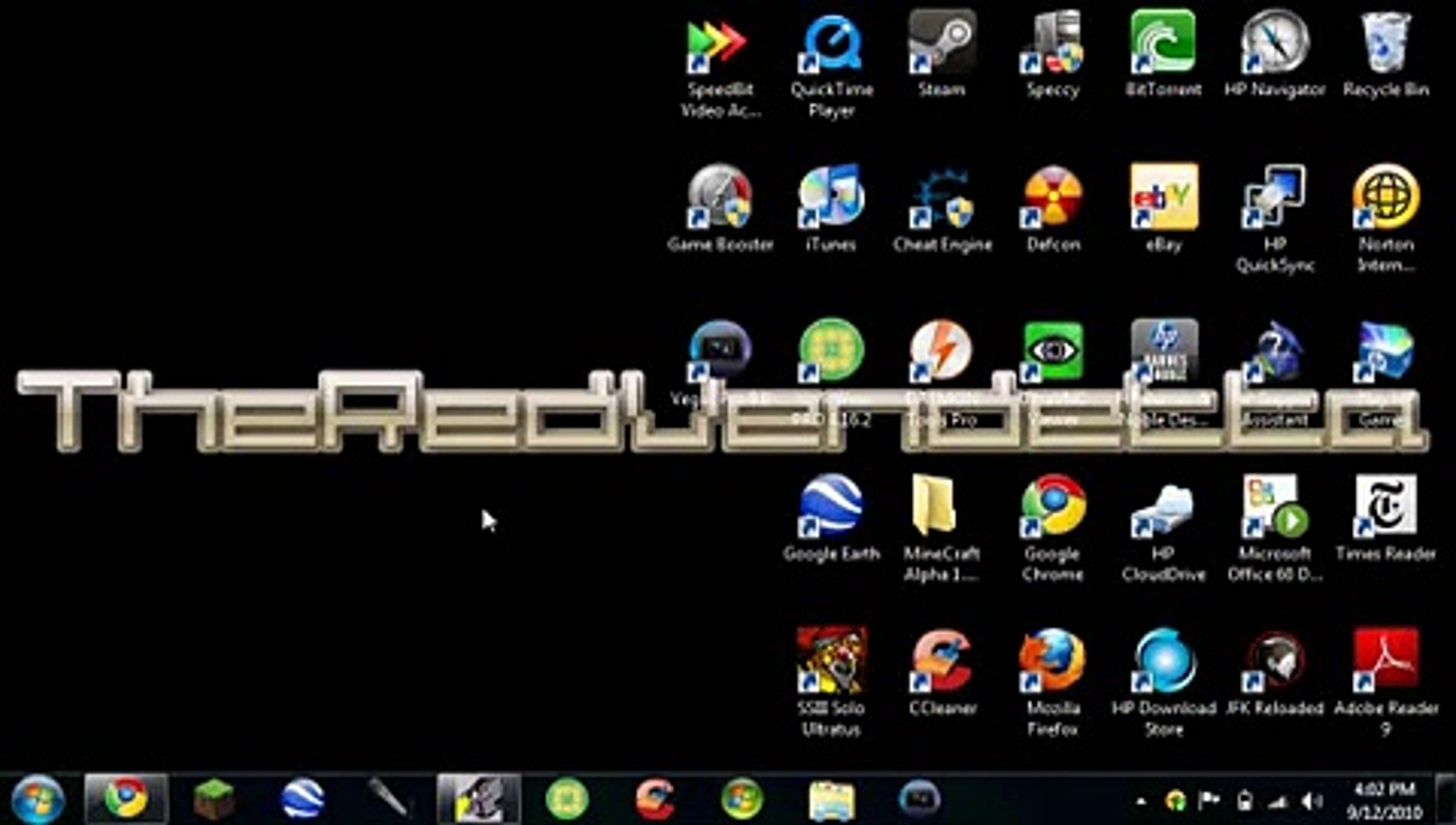Open Minecraft grass block from the taskbar
This screenshot has width=1456, height=825.
pyautogui.click(x=215, y=799)
